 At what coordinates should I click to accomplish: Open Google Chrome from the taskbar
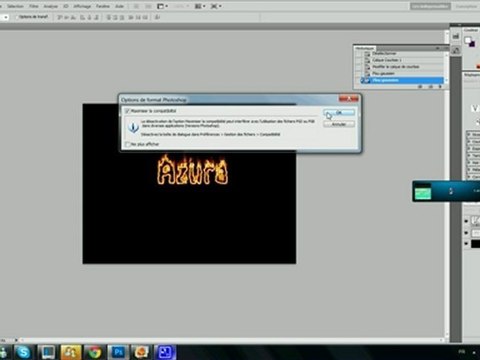[x=94, y=352]
